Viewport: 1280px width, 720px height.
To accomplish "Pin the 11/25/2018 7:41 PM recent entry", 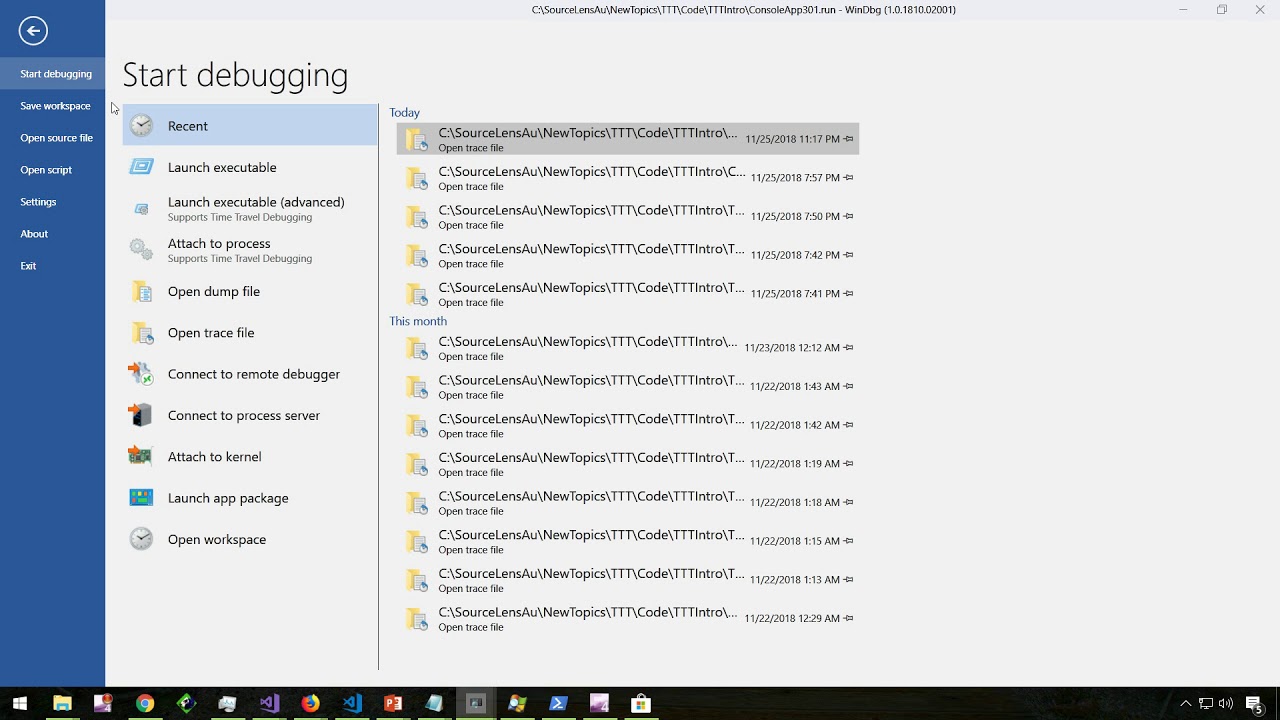I will coord(849,294).
